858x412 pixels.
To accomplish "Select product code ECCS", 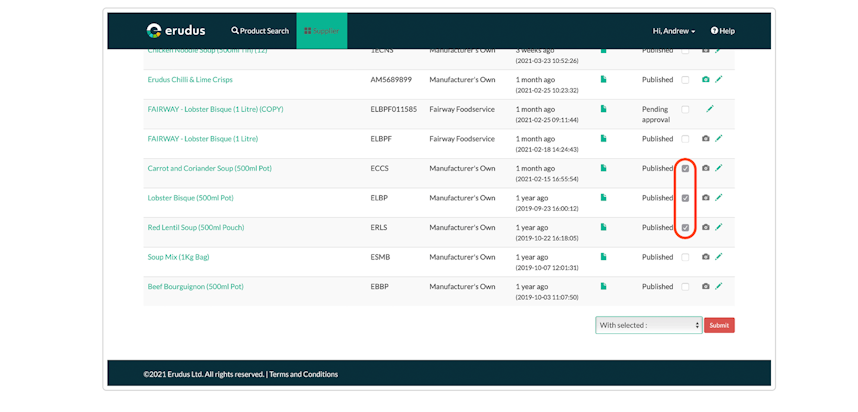I will click(x=379, y=169).
